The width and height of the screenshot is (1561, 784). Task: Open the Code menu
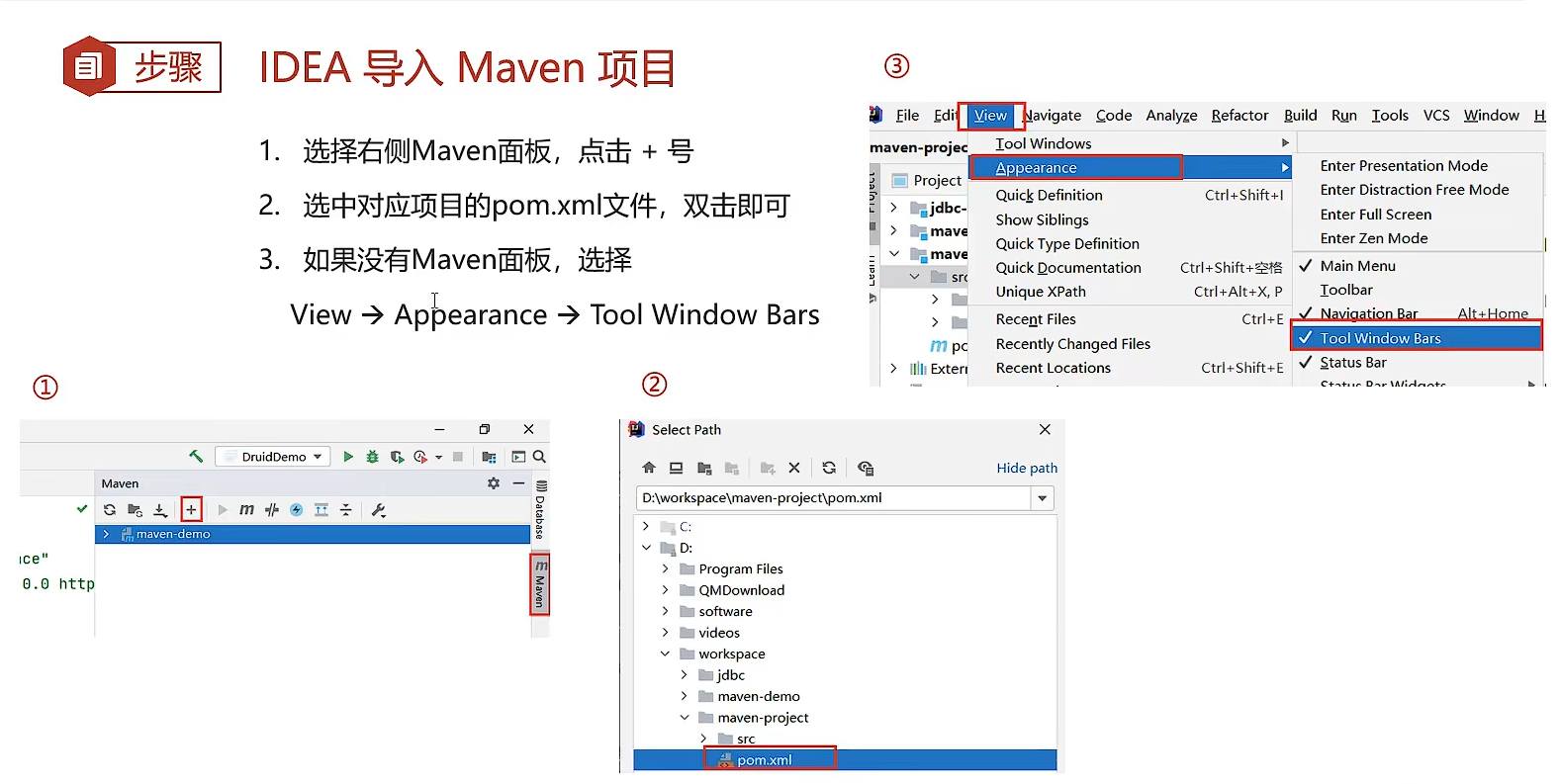1114,116
